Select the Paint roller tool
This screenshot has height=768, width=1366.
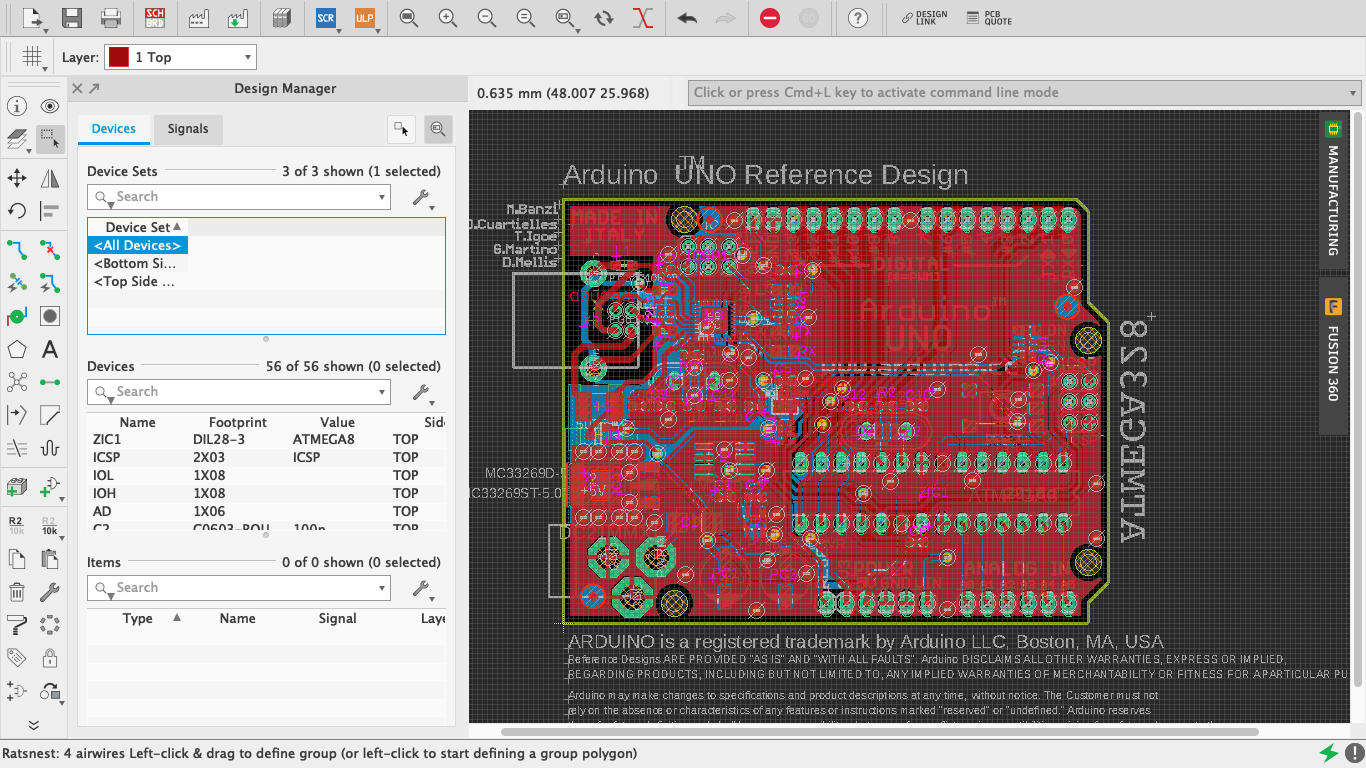pyautogui.click(x=17, y=625)
